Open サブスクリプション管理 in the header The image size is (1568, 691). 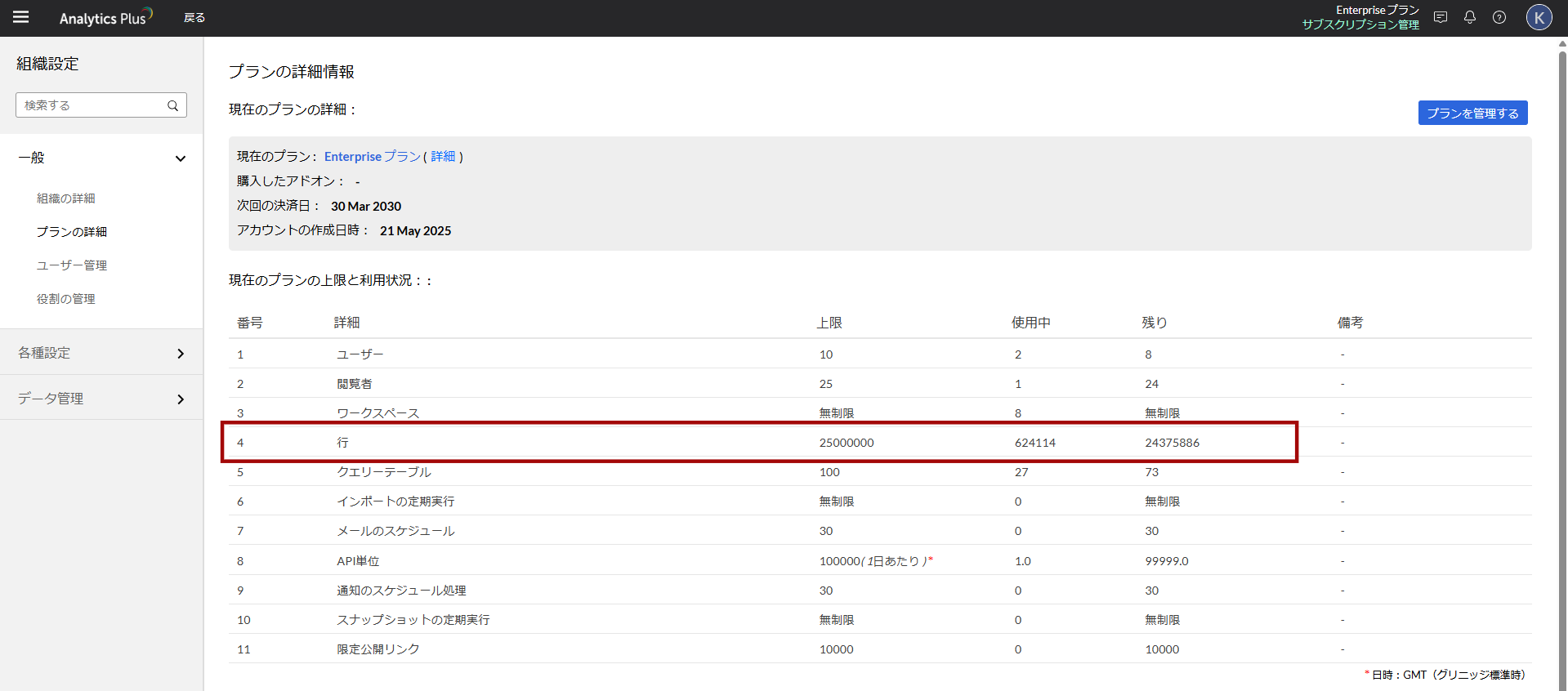click(x=1360, y=25)
